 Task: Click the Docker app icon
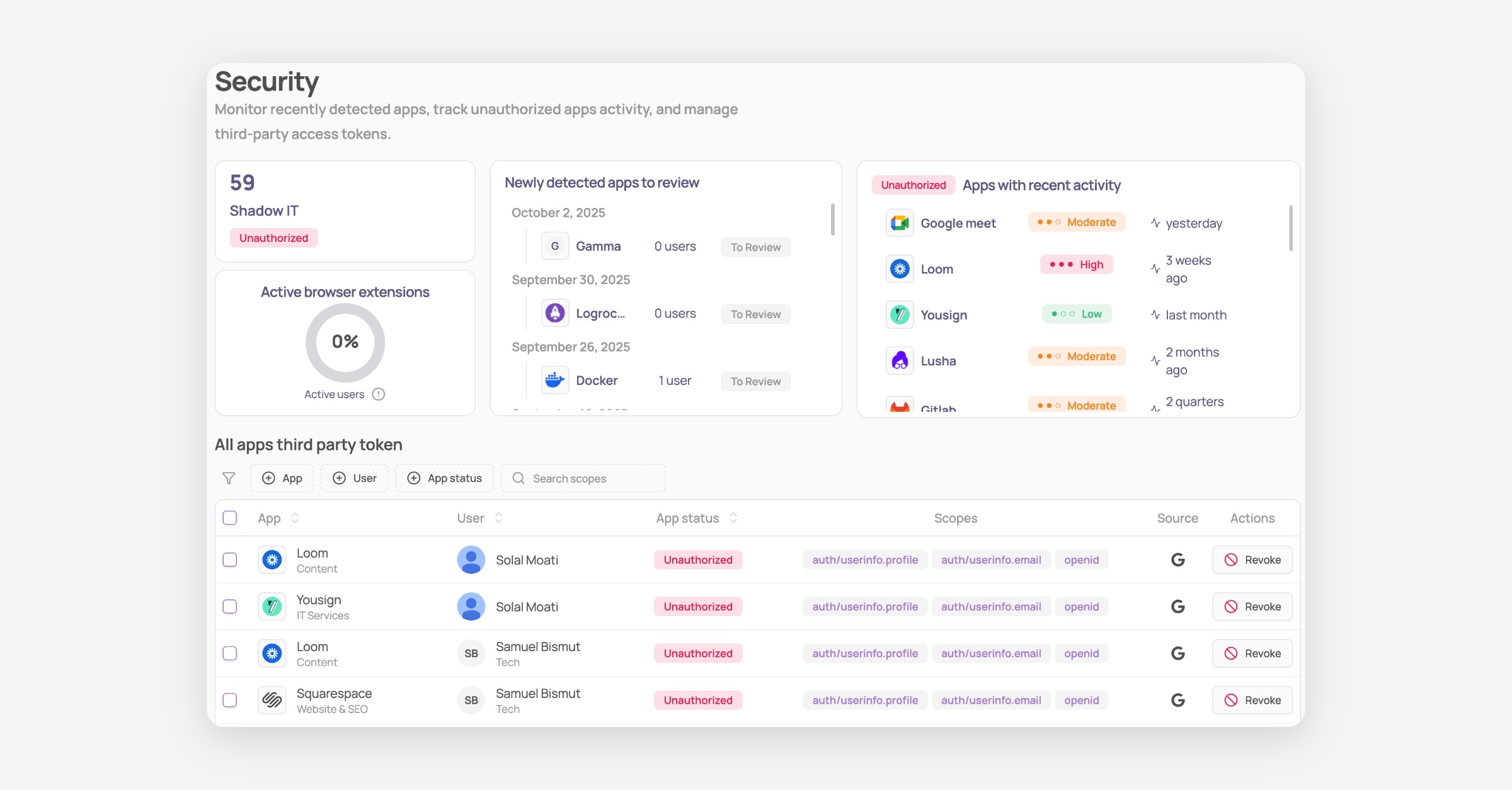click(x=554, y=381)
